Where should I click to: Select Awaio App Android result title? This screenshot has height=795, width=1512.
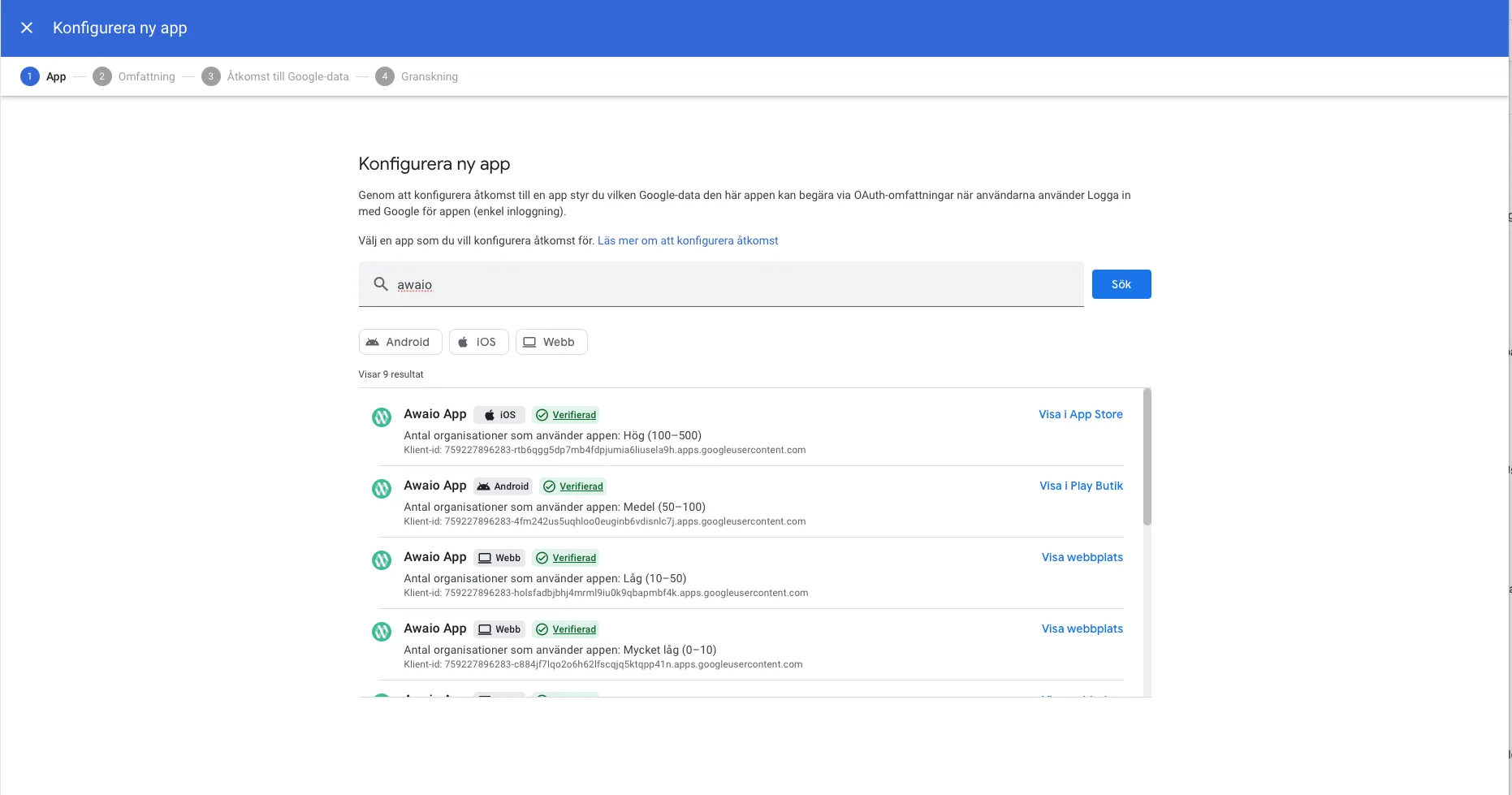pos(435,486)
